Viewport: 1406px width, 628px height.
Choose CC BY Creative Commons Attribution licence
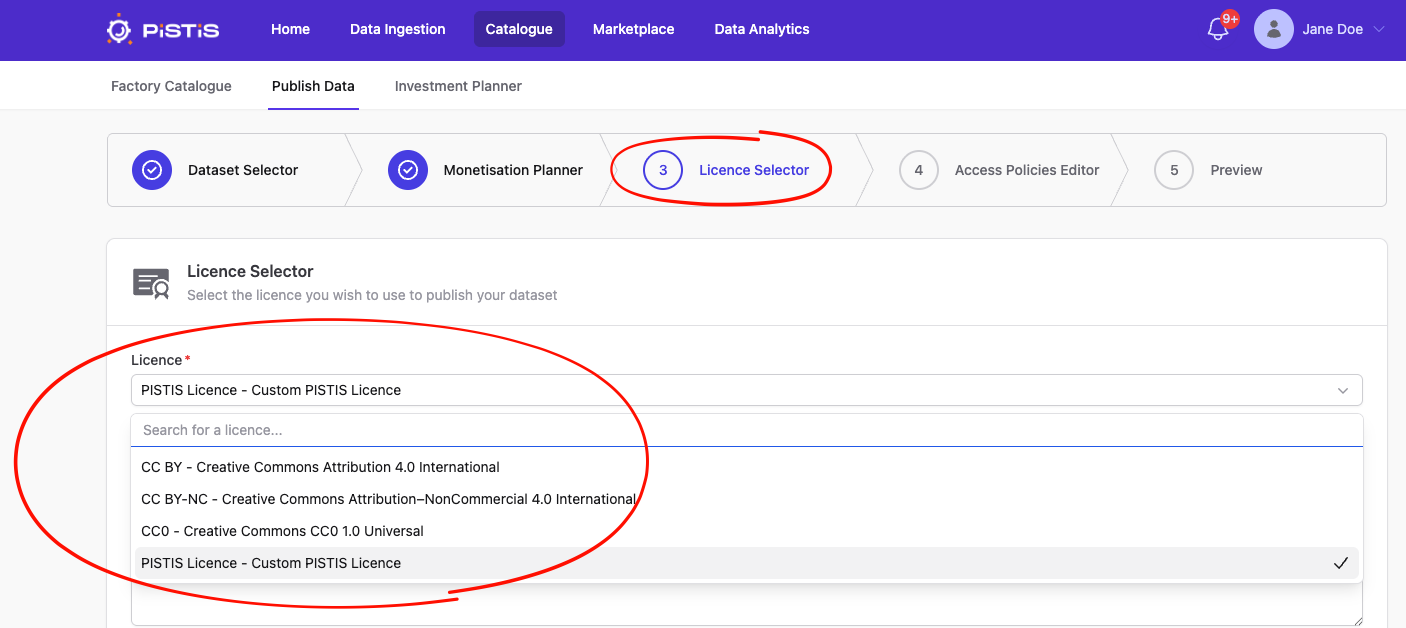click(x=746, y=467)
